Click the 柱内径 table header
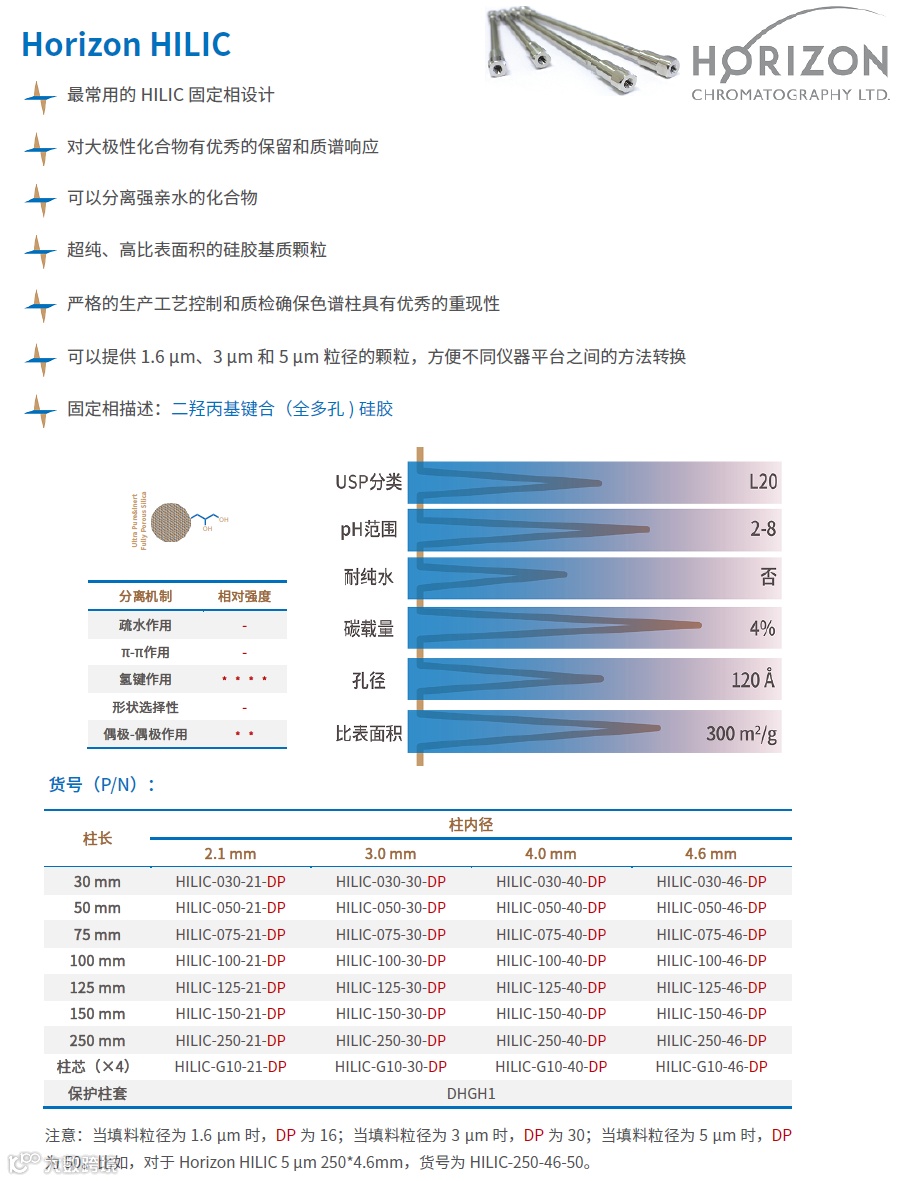This screenshot has width=900, height=1181. point(471,825)
